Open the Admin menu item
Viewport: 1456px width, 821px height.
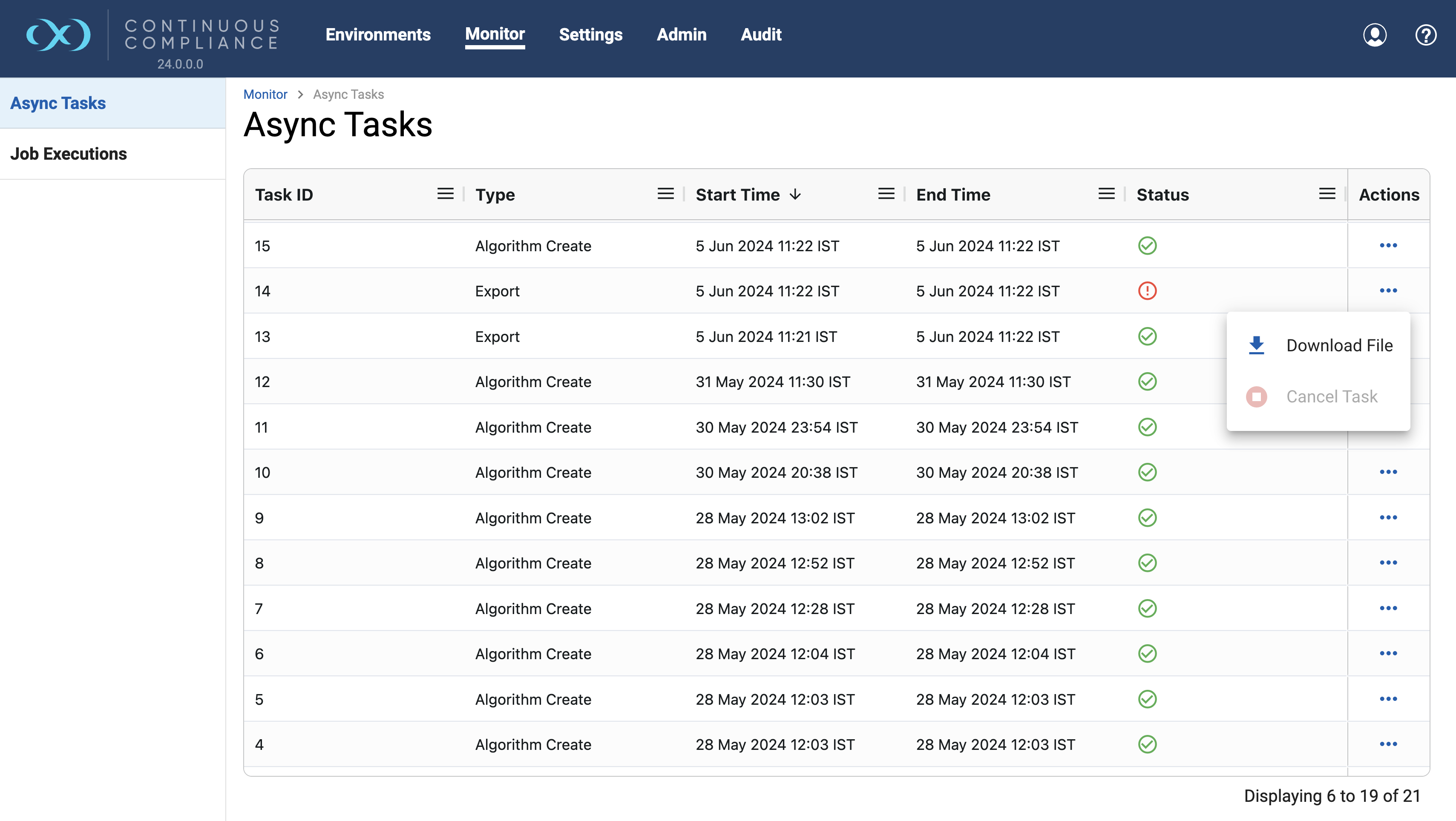coord(681,34)
